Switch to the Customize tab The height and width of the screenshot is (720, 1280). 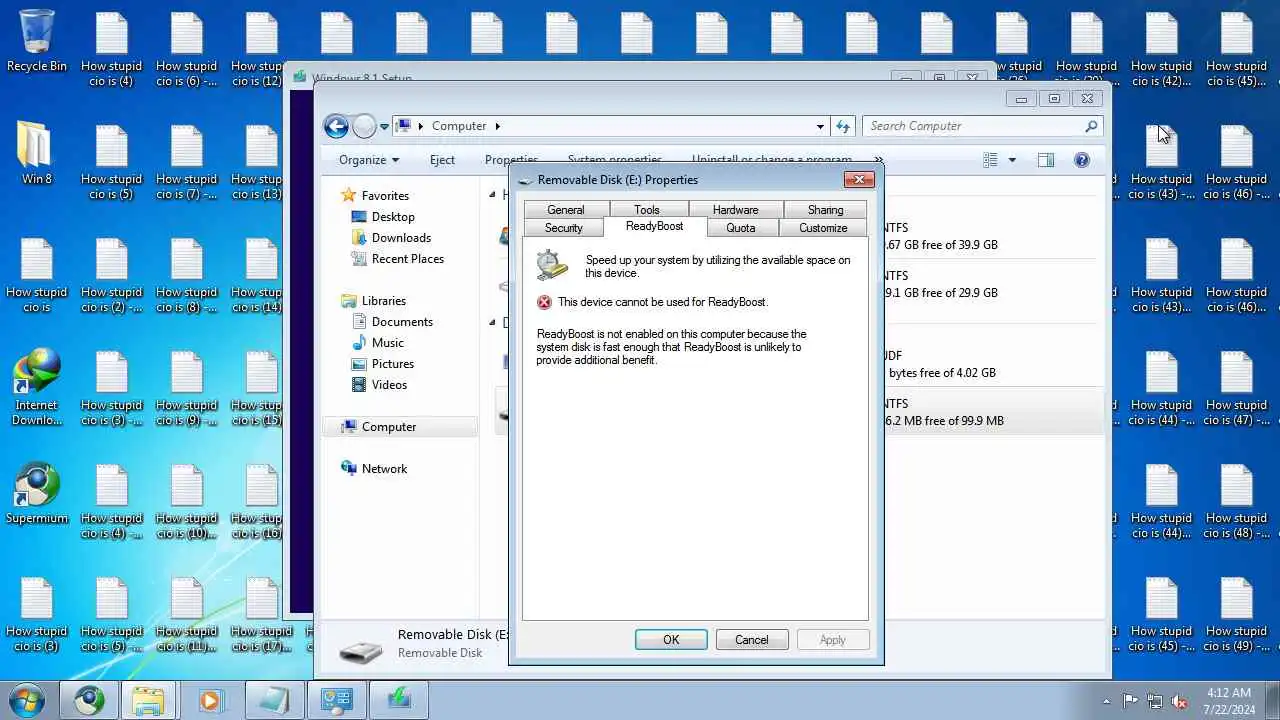[x=823, y=228]
